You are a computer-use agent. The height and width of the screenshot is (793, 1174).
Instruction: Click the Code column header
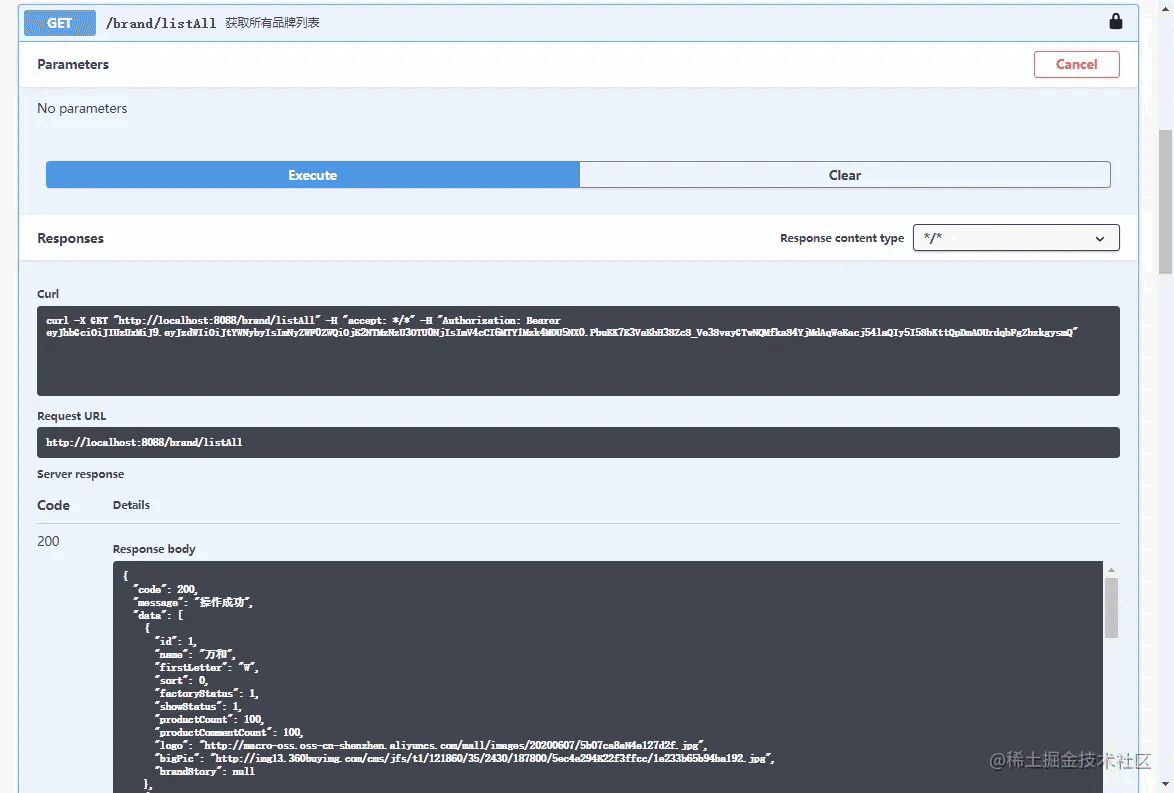(53, 505)
